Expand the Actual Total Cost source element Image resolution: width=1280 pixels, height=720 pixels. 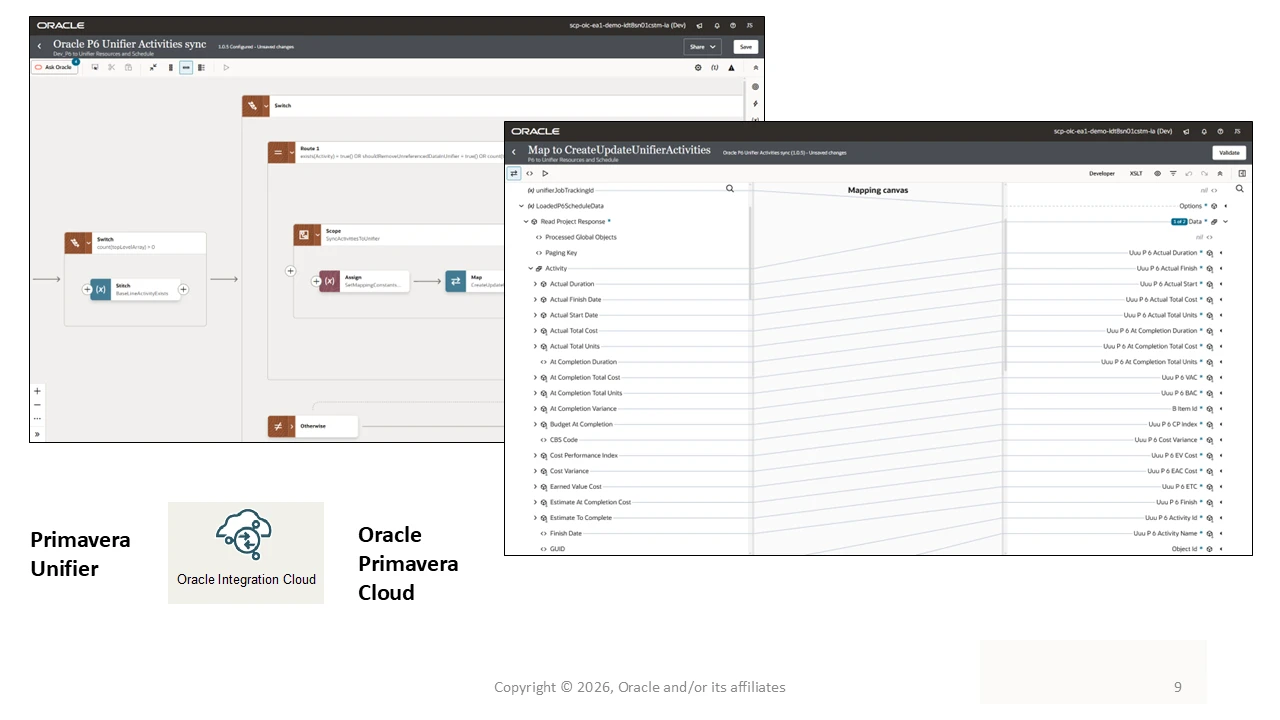[x=535, y=331]
